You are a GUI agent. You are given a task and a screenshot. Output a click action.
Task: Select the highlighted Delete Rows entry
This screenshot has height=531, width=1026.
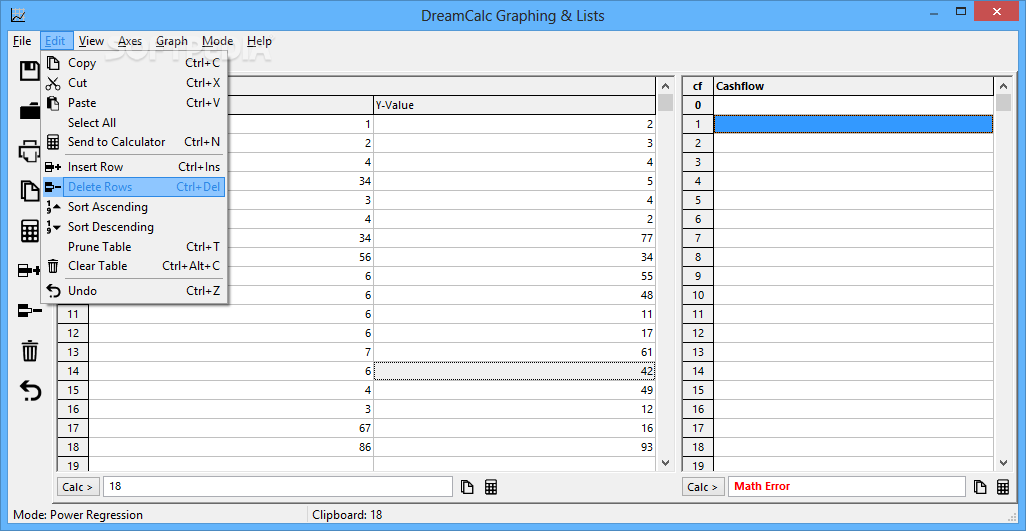click(135, 187)
